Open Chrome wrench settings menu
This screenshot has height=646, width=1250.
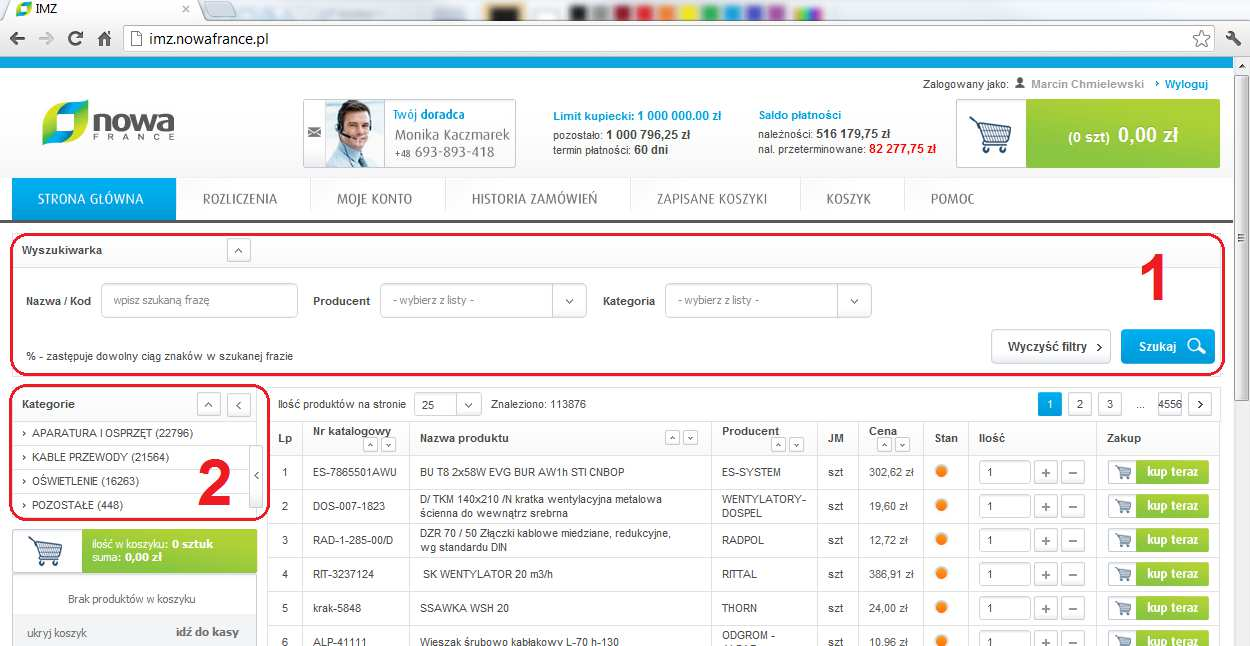pos(1233,39)
